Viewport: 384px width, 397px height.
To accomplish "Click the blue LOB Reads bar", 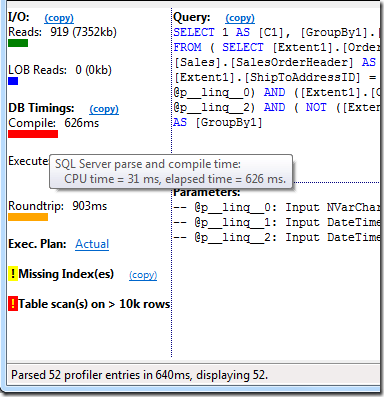I will [13, 81].
